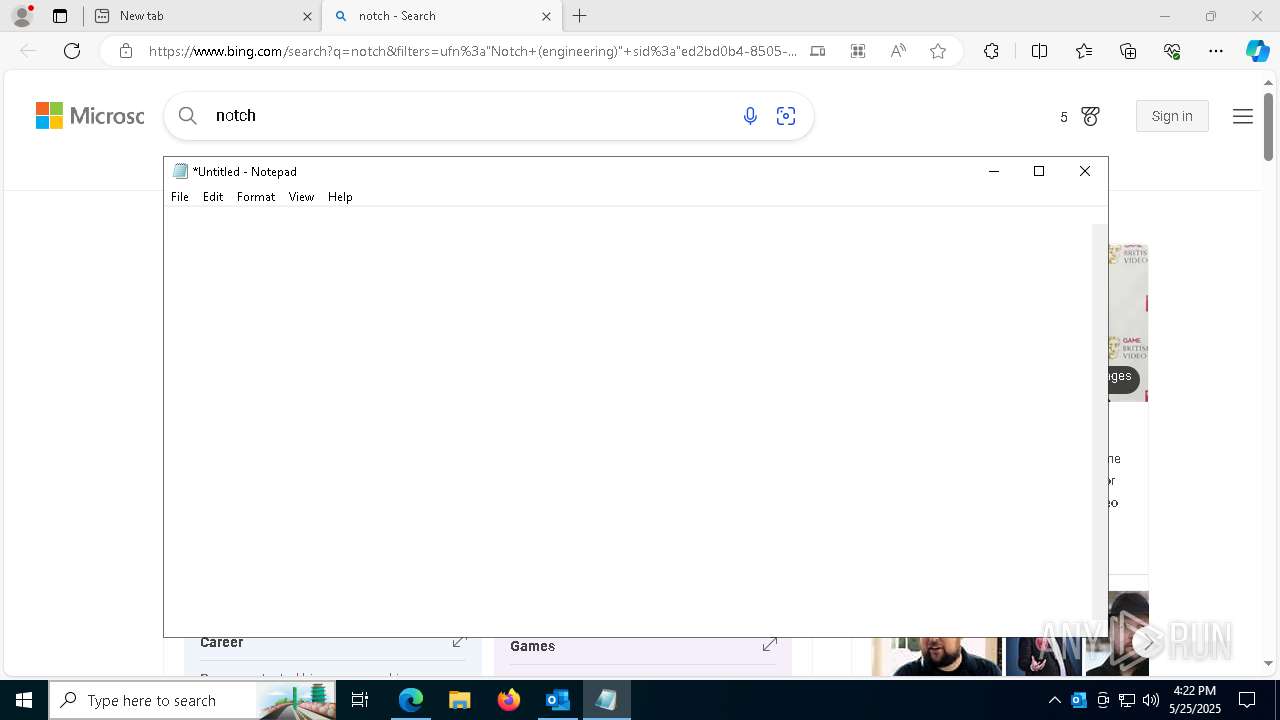Screen dimensions: 1280x720
Task: Expand the Career card
Action: coord(459,642)
